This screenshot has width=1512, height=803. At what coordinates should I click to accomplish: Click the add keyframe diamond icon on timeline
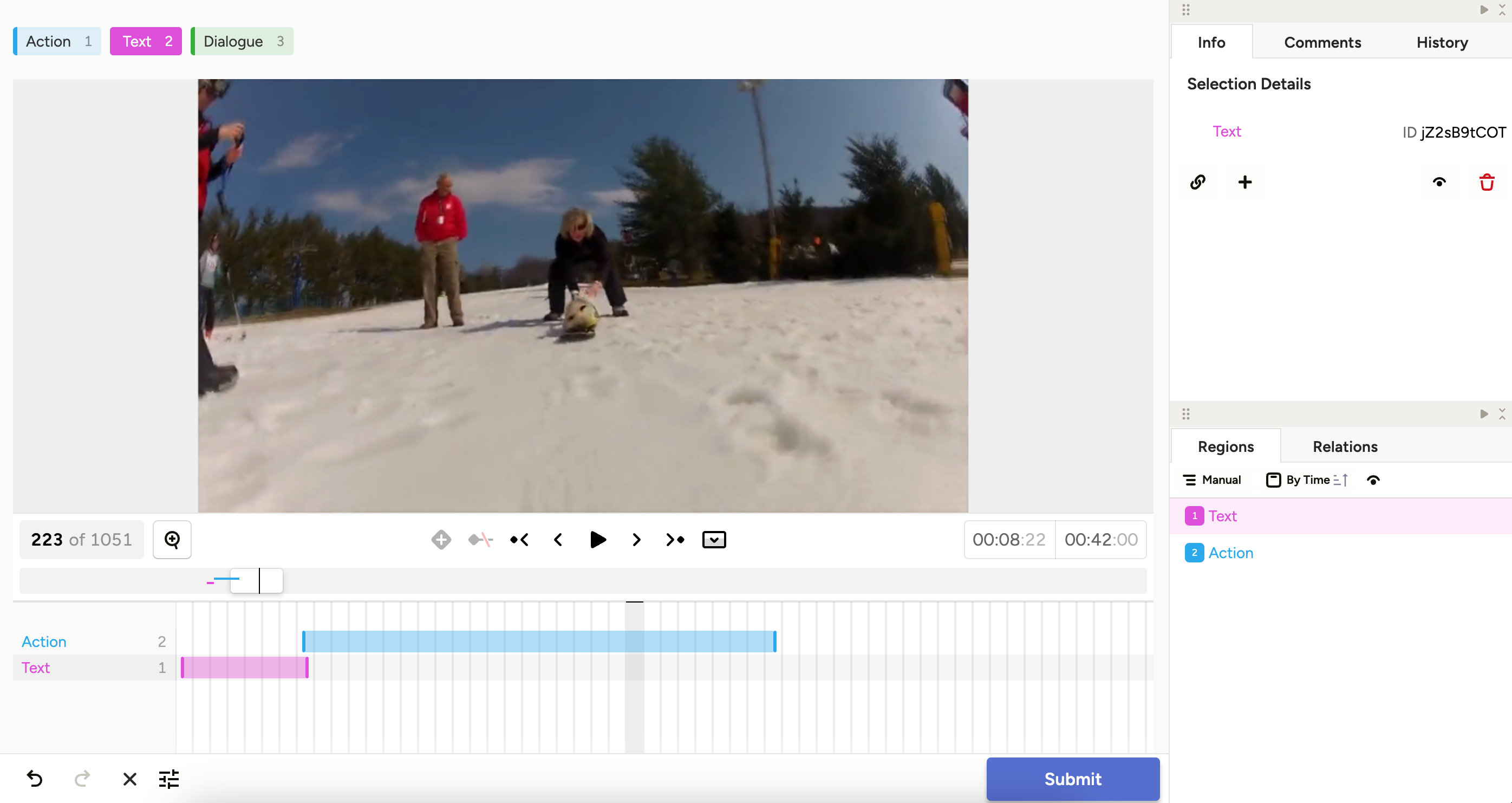(x=440, y=540)
